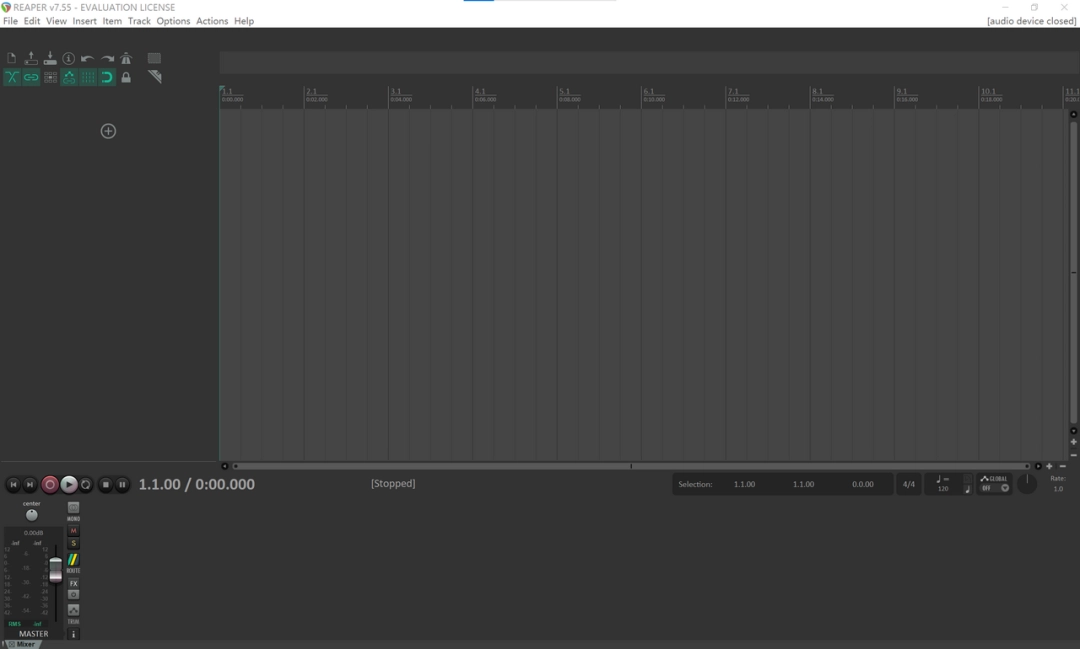The width and height of the screenshot is (1080, 649).
Task: Open master ROUTE routing panel
Action: click(73, 561)
